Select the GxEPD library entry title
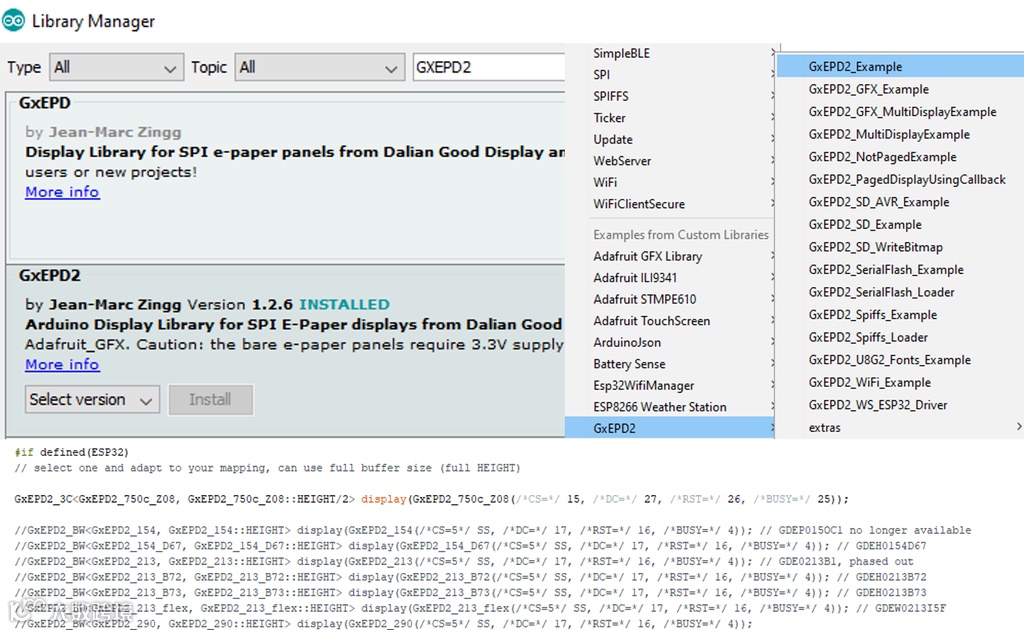 [44, 103]
